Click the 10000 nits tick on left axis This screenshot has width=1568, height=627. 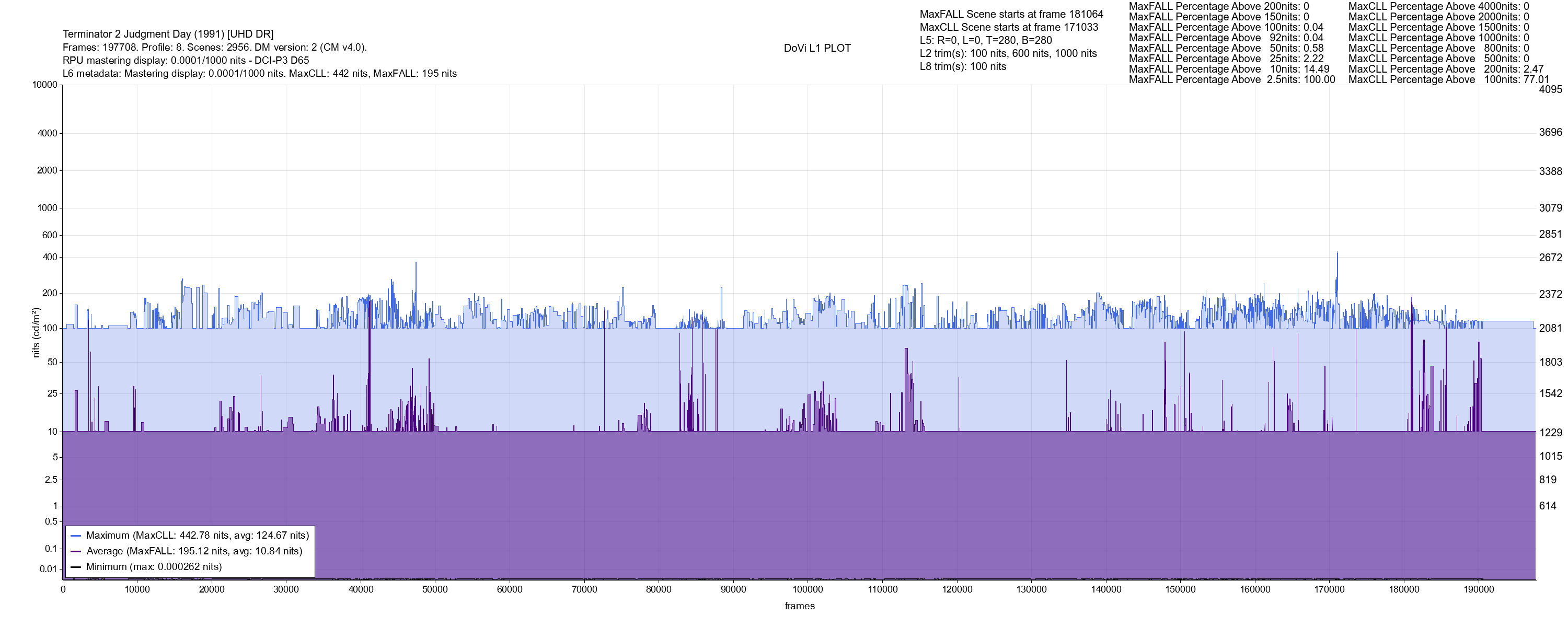coord(45,85)
